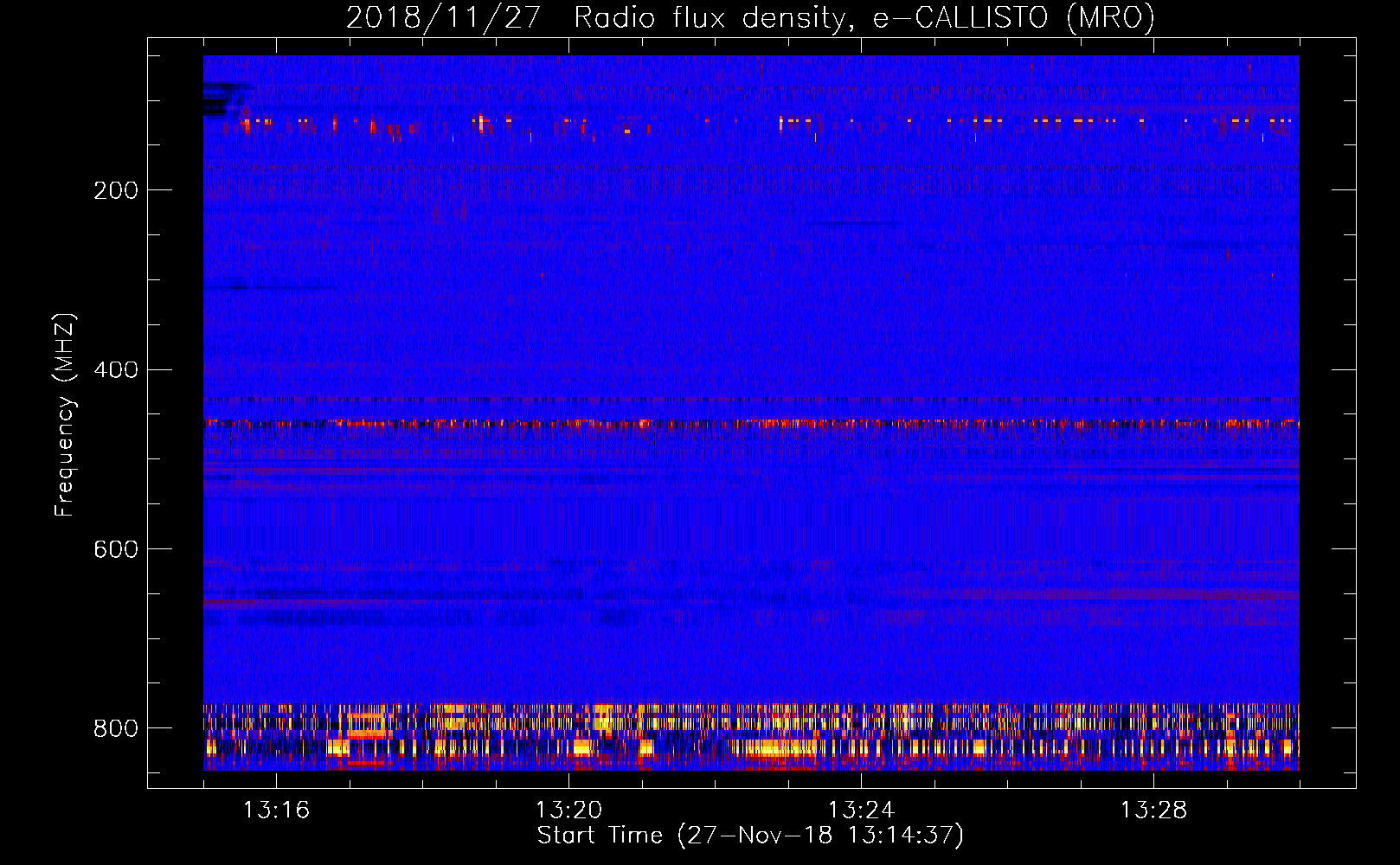The image size is (1400, 865).
Task: Click the plot title '2018/11/27 Radio flux density'
Action: [750, 18]
